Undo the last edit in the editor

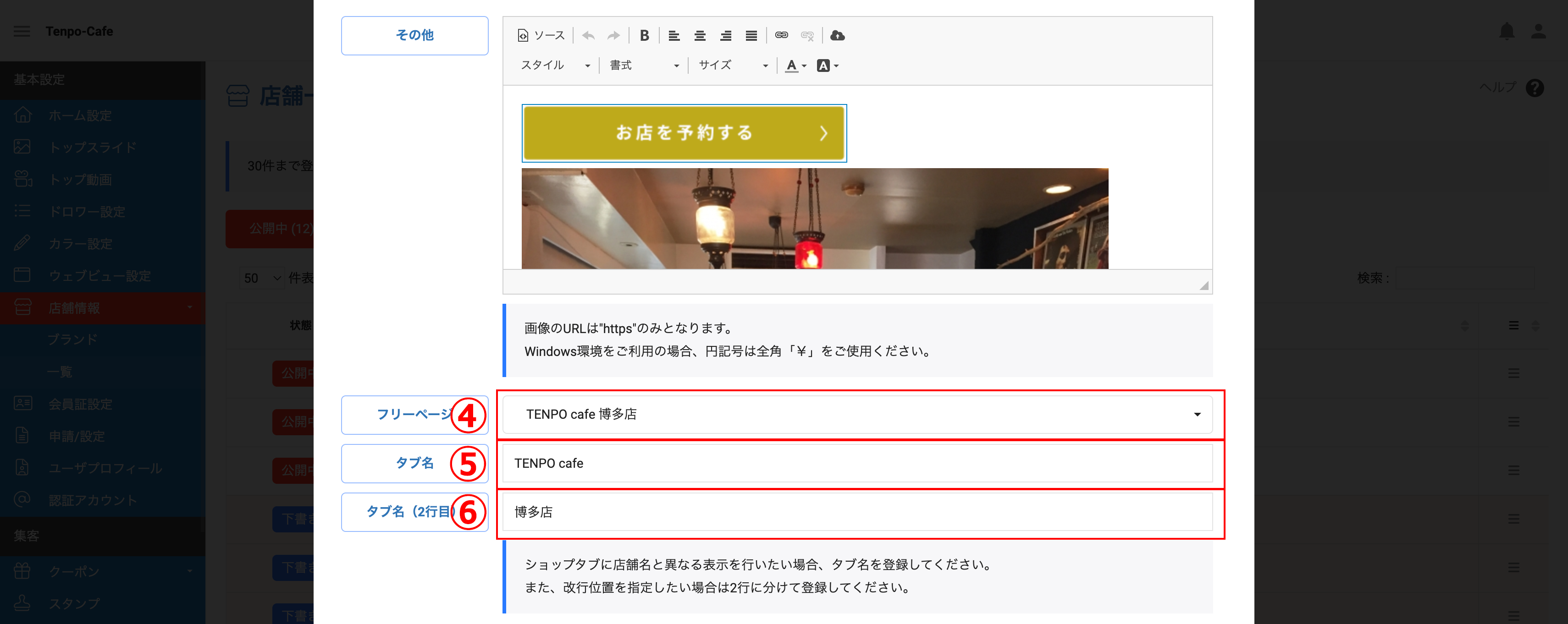588,35
